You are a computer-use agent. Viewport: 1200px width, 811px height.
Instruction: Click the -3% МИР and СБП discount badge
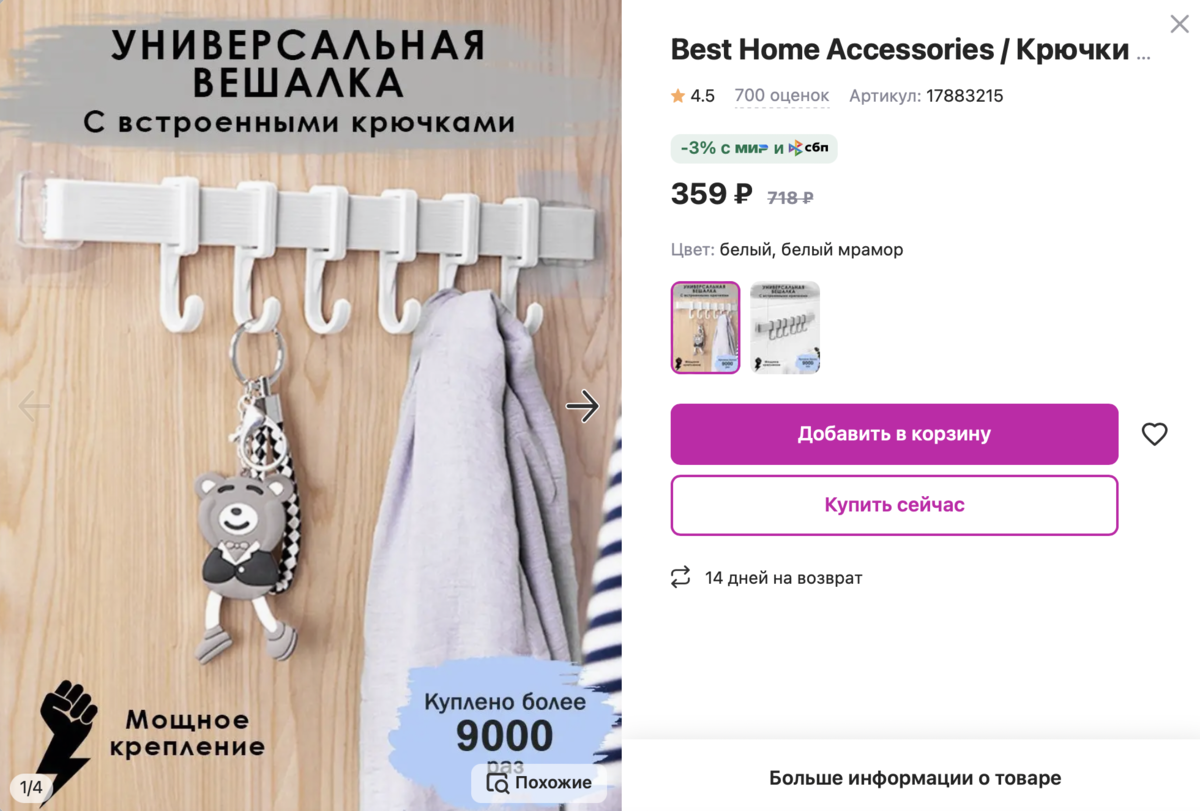pyautogui.click(x=754, y=148)
